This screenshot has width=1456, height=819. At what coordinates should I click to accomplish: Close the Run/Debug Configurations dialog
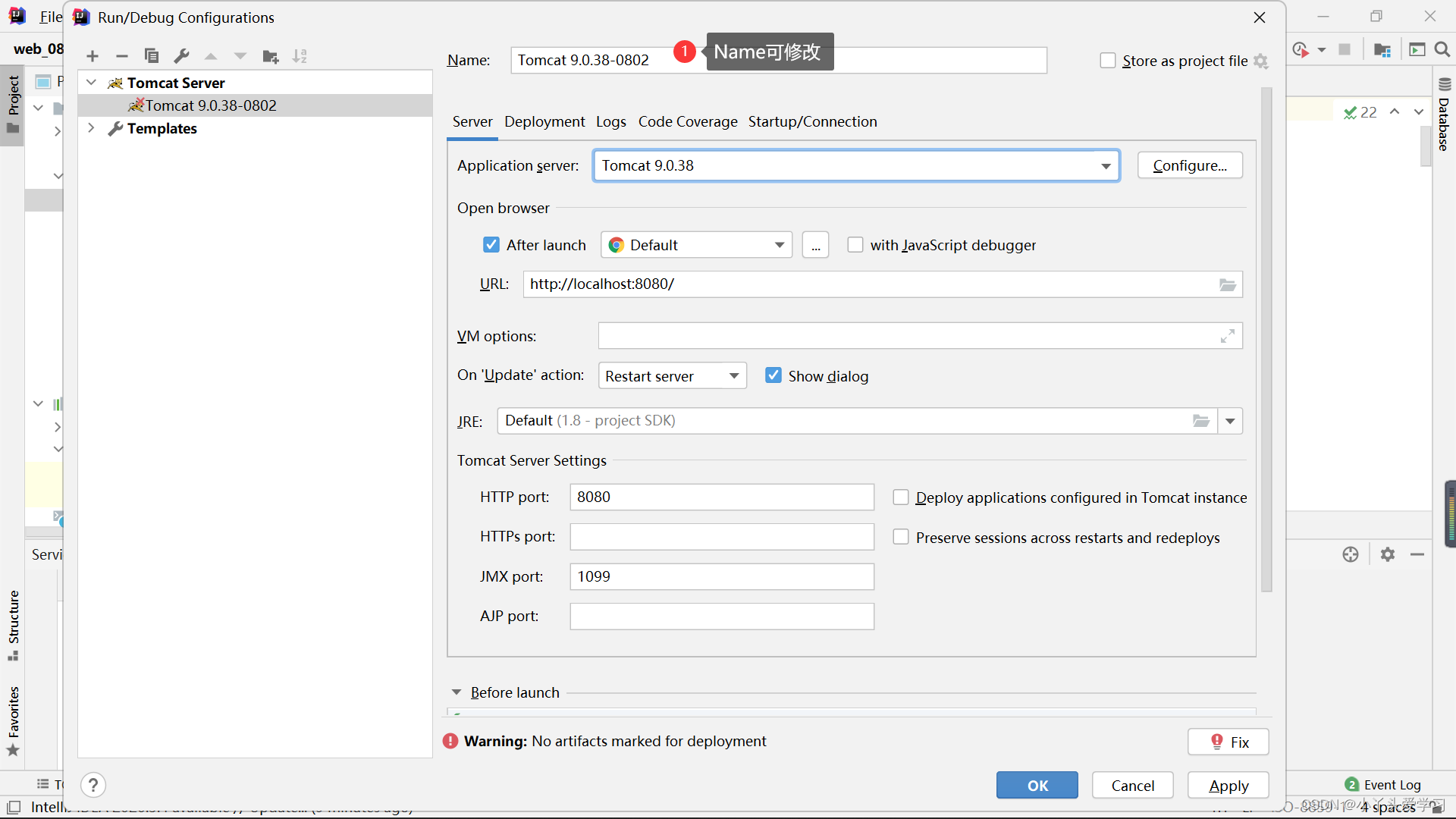tap(1260, 17)
